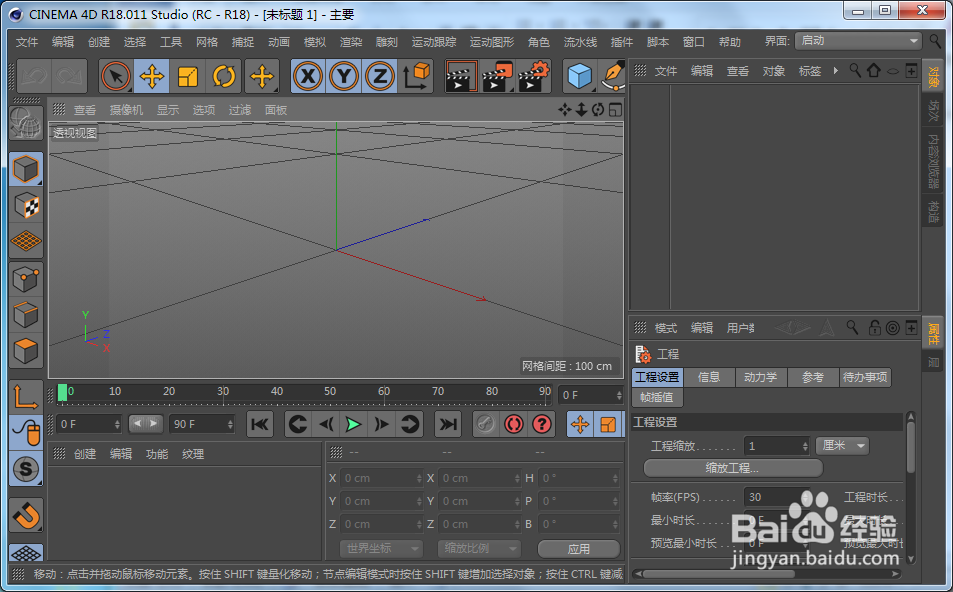Image resolution: width=953 pixels, height=592 pixels.
Task: Activate the Move tool in top toolbar
Action: point(151,77)
